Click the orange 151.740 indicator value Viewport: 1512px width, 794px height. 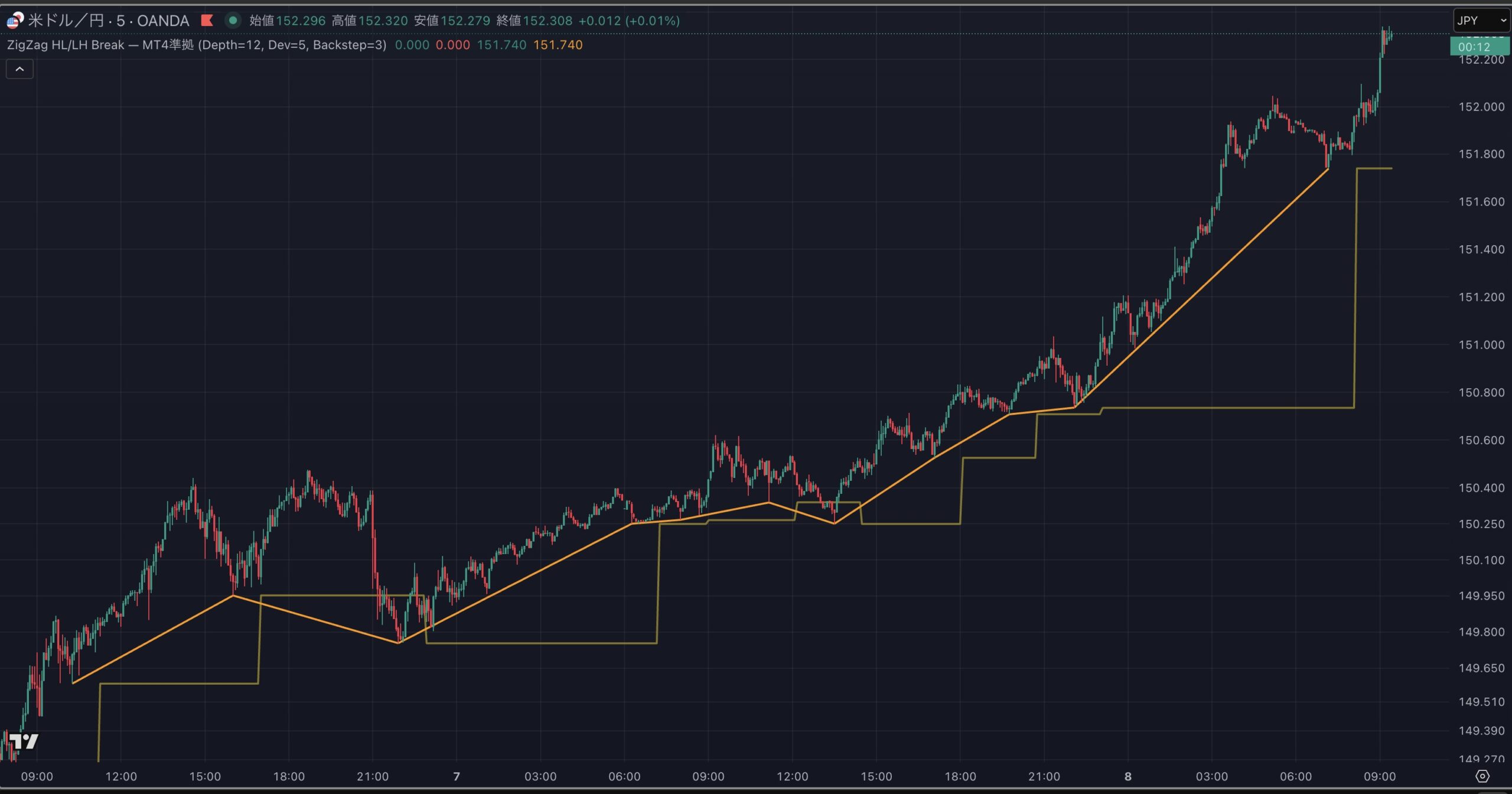[558, 45]
